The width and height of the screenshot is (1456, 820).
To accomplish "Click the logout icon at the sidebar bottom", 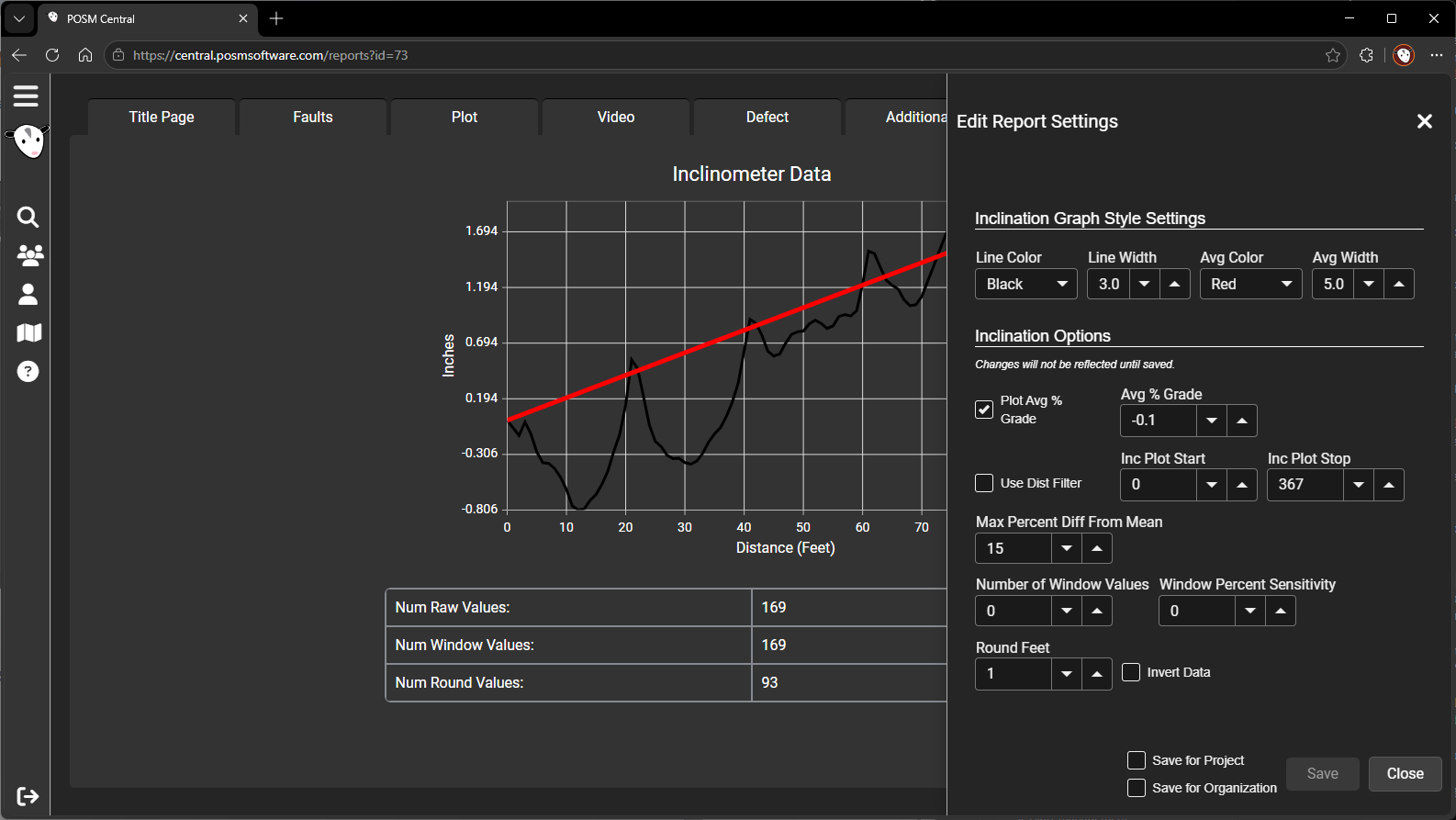I will pos(28,796).
